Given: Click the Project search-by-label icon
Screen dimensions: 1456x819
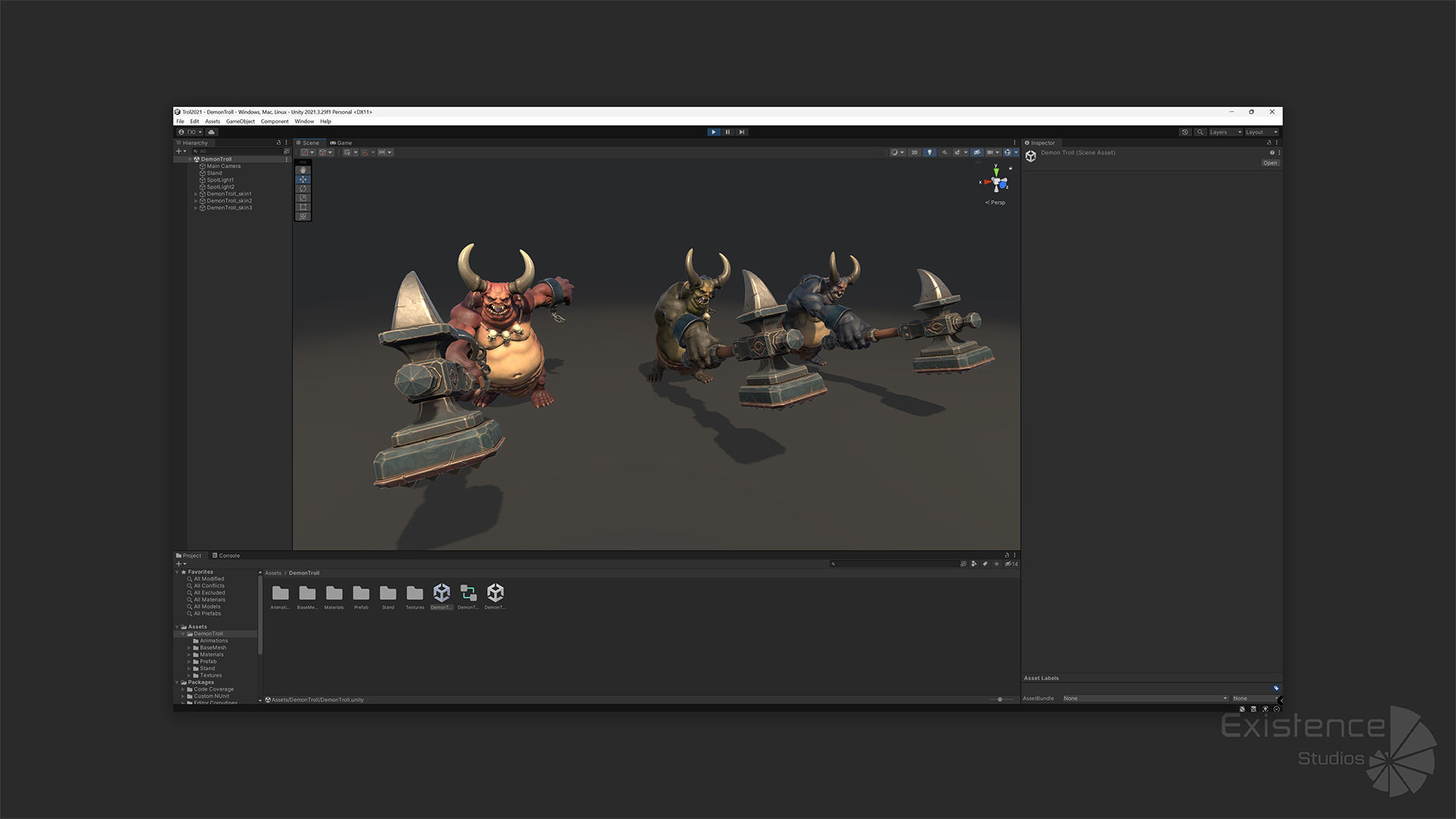Looking at the screenshot, I should 985,563.
